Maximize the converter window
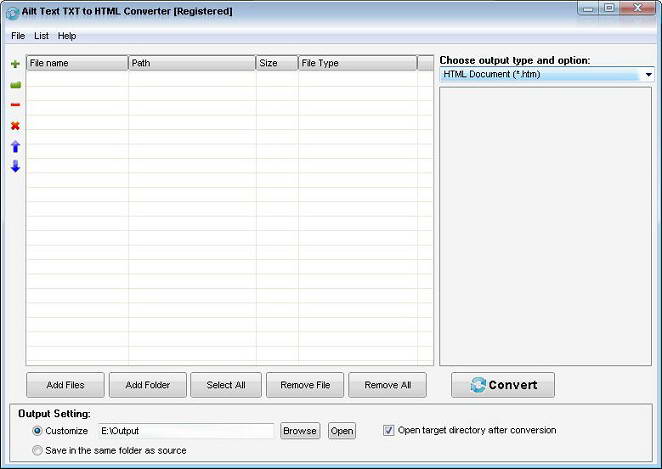The height and width of the screenshot is (469, 662). (609, 8)
